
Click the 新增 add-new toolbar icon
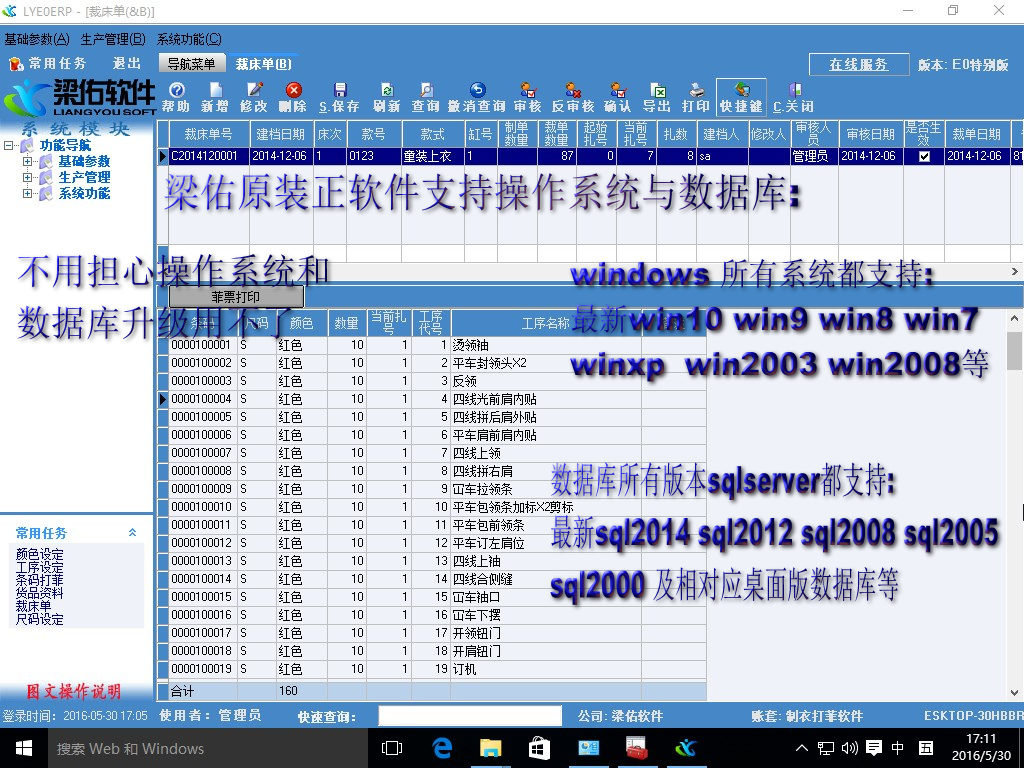point(215,97)
